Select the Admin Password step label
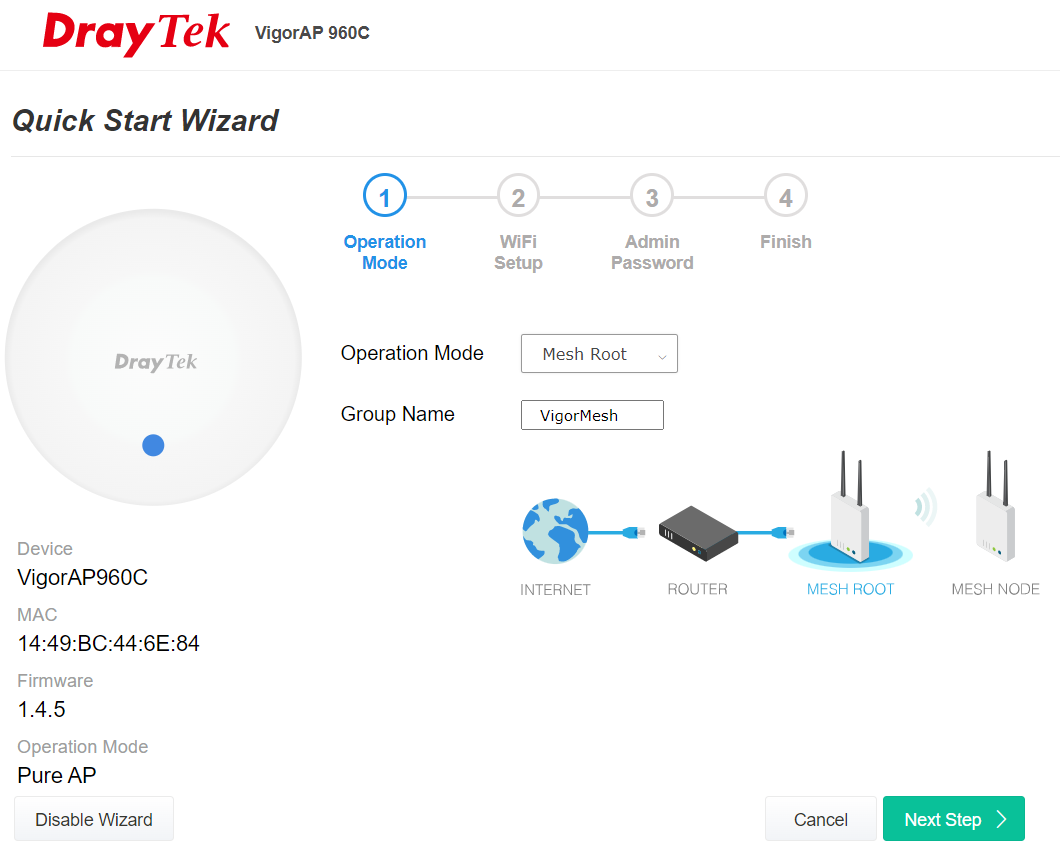This screenshot has height=841, width=1060. 652,252
